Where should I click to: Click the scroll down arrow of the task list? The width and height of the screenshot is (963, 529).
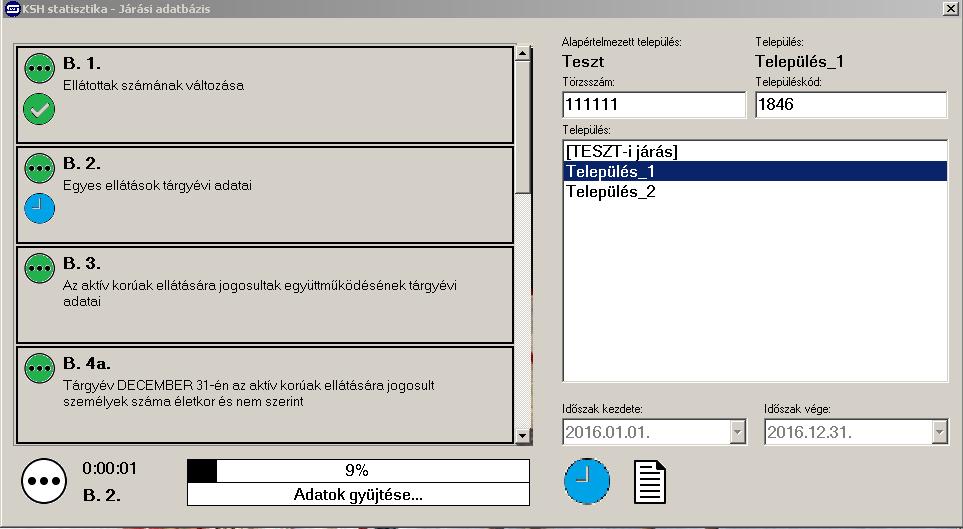click(523, 436)
